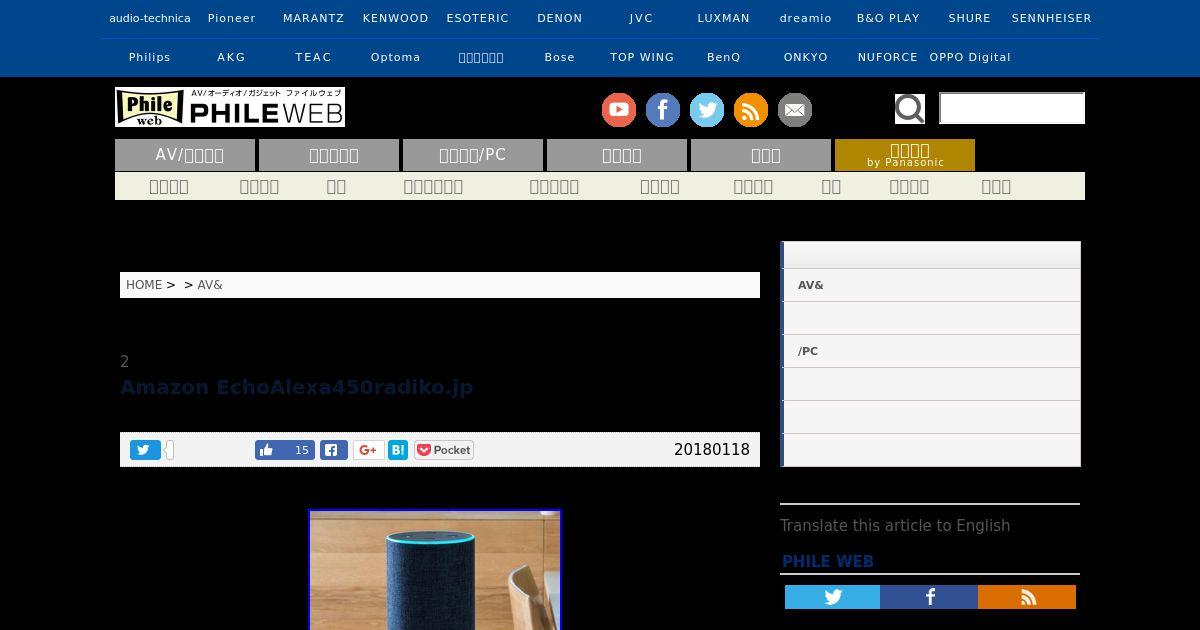Open the gold by Panasonic tab
Screen dimensions: 1200x630
pyautogui.click(x=905, y=155)
